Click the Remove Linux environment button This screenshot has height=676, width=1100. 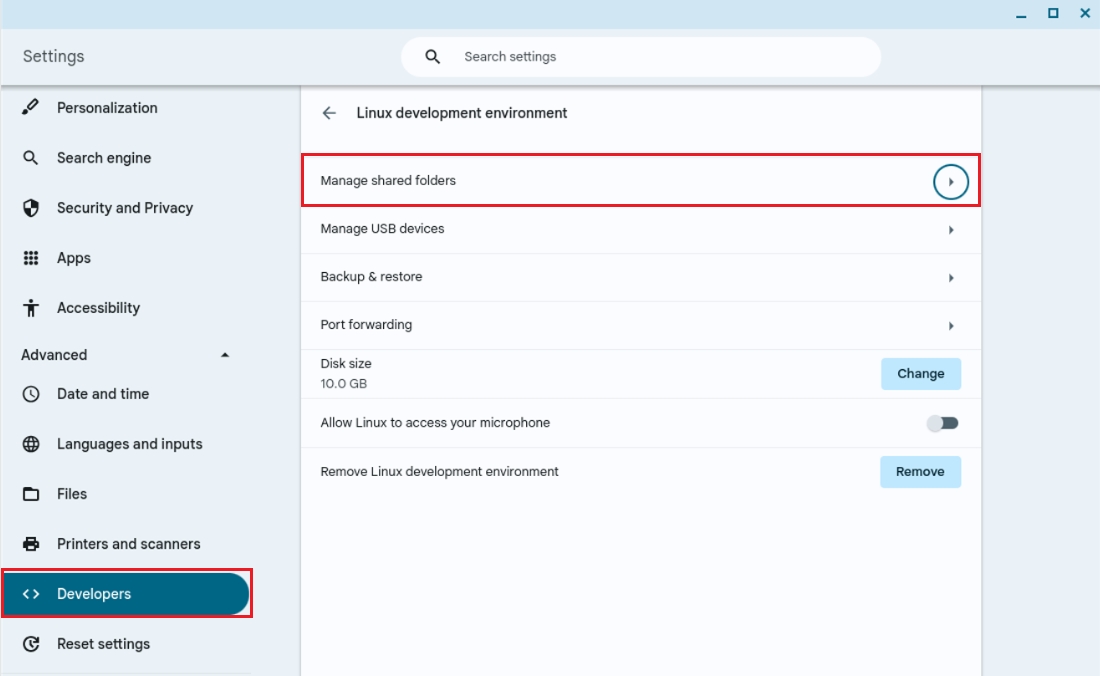[920, 472]
